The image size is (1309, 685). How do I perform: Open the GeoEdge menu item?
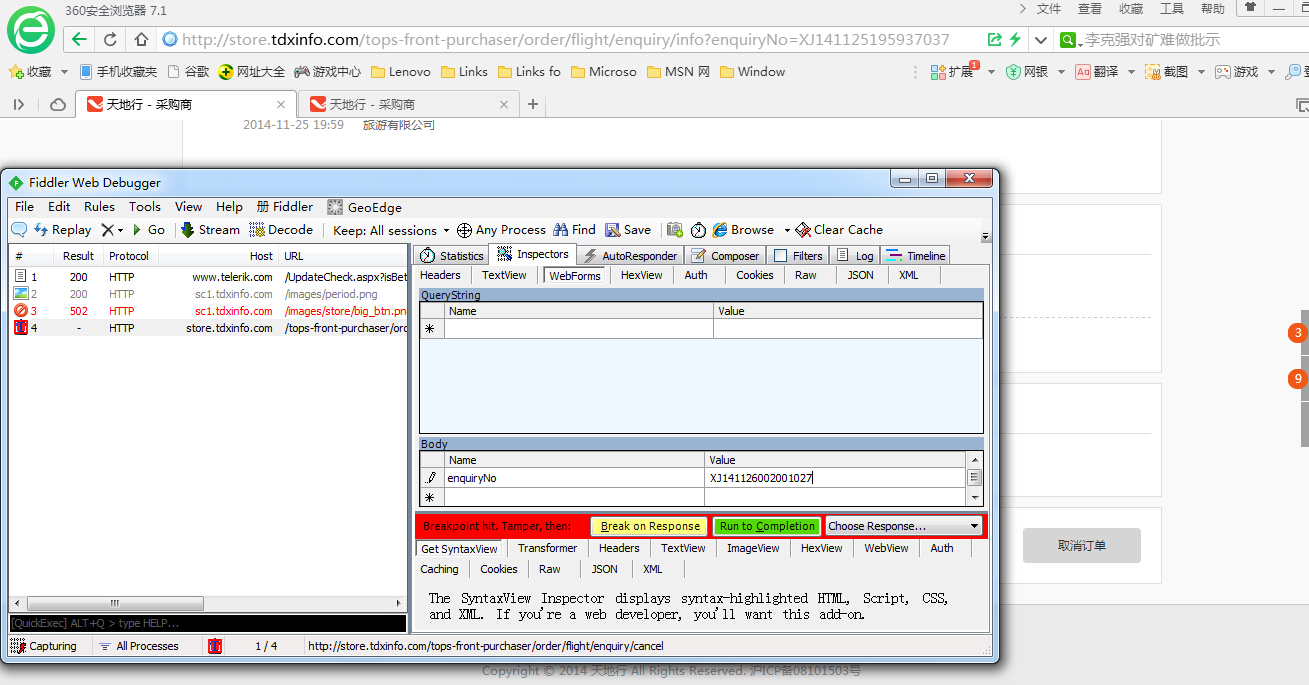[364, 207]
